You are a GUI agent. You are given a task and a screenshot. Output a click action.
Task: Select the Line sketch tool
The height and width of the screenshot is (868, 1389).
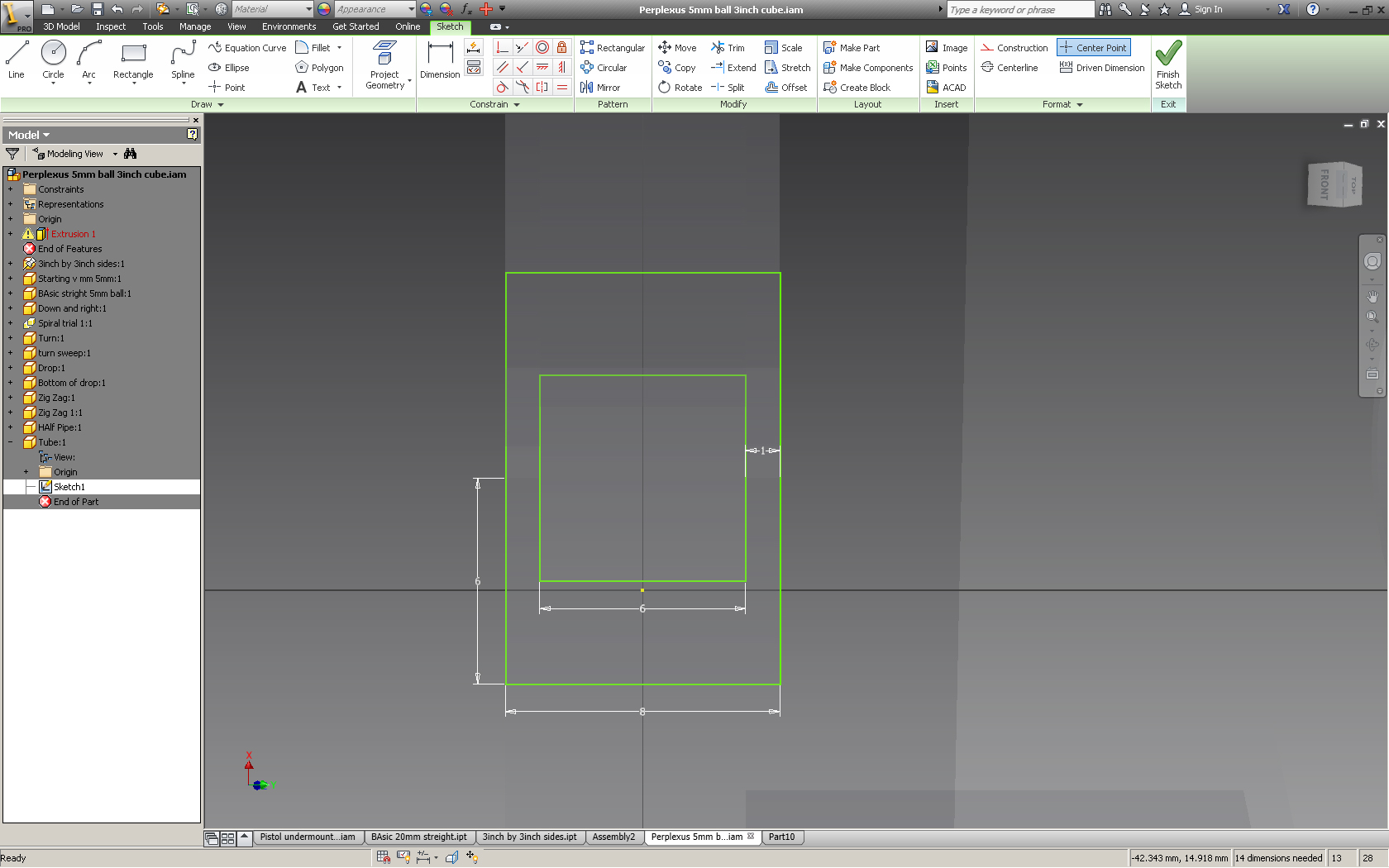(x=17, y=60)
